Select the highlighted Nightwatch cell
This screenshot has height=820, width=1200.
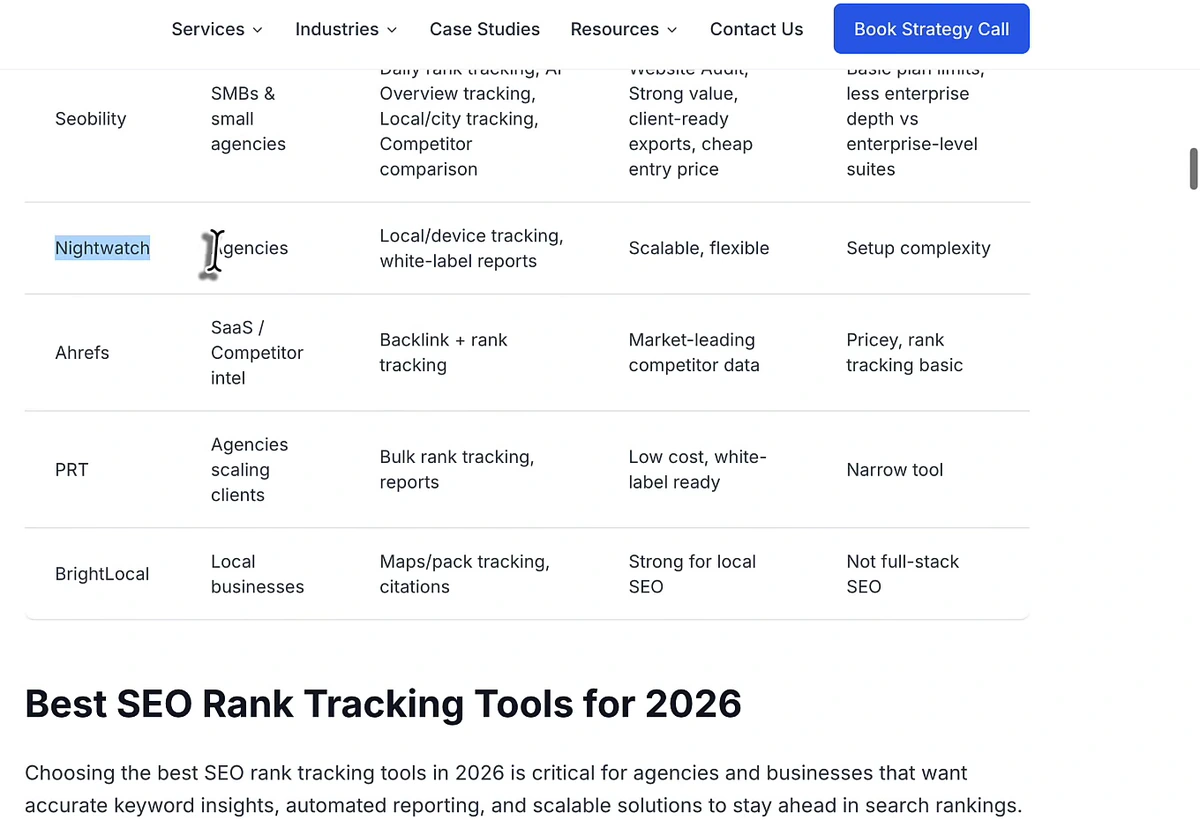click(x=102, y=248)
